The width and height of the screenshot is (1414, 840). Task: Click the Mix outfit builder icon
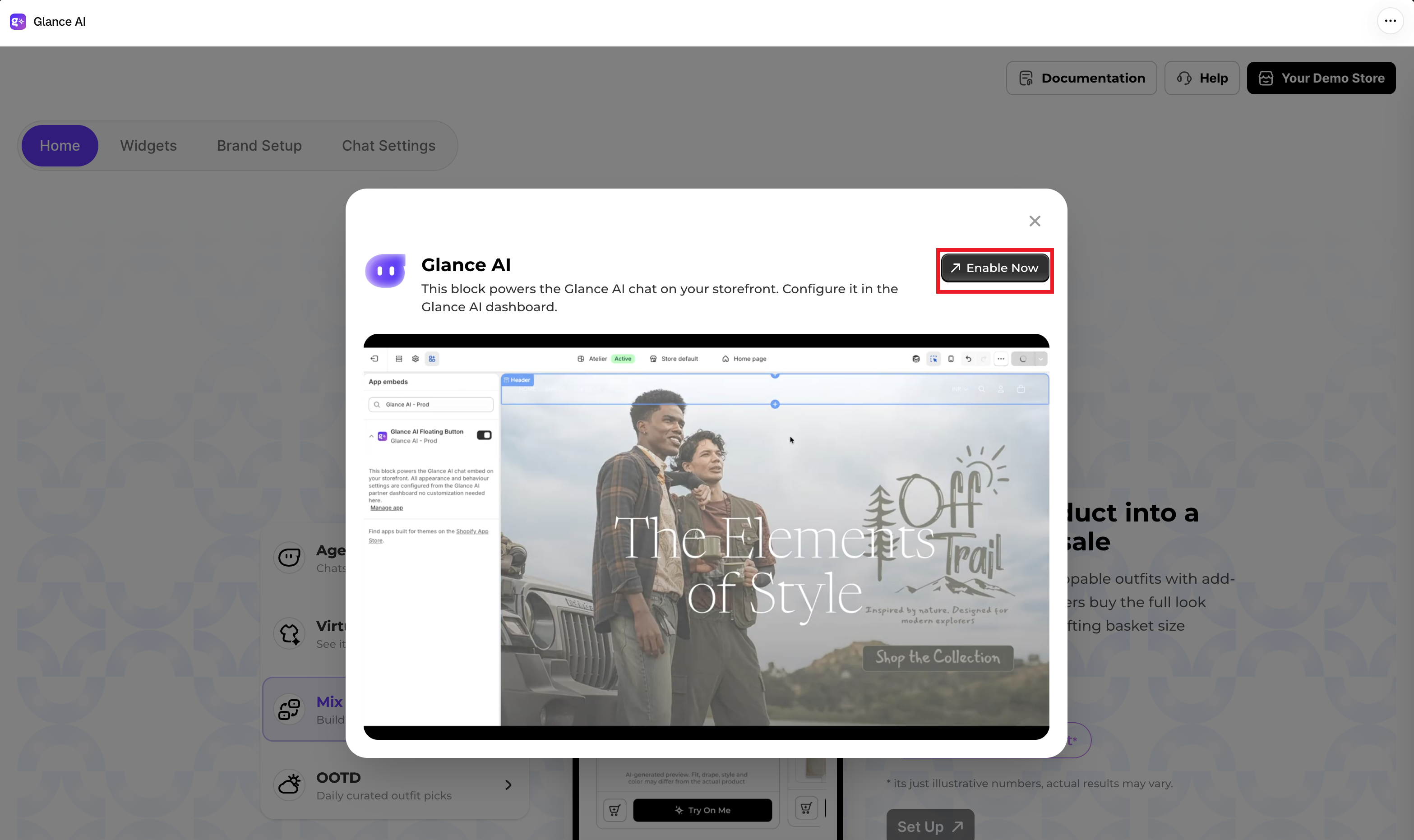click(289, 709)
